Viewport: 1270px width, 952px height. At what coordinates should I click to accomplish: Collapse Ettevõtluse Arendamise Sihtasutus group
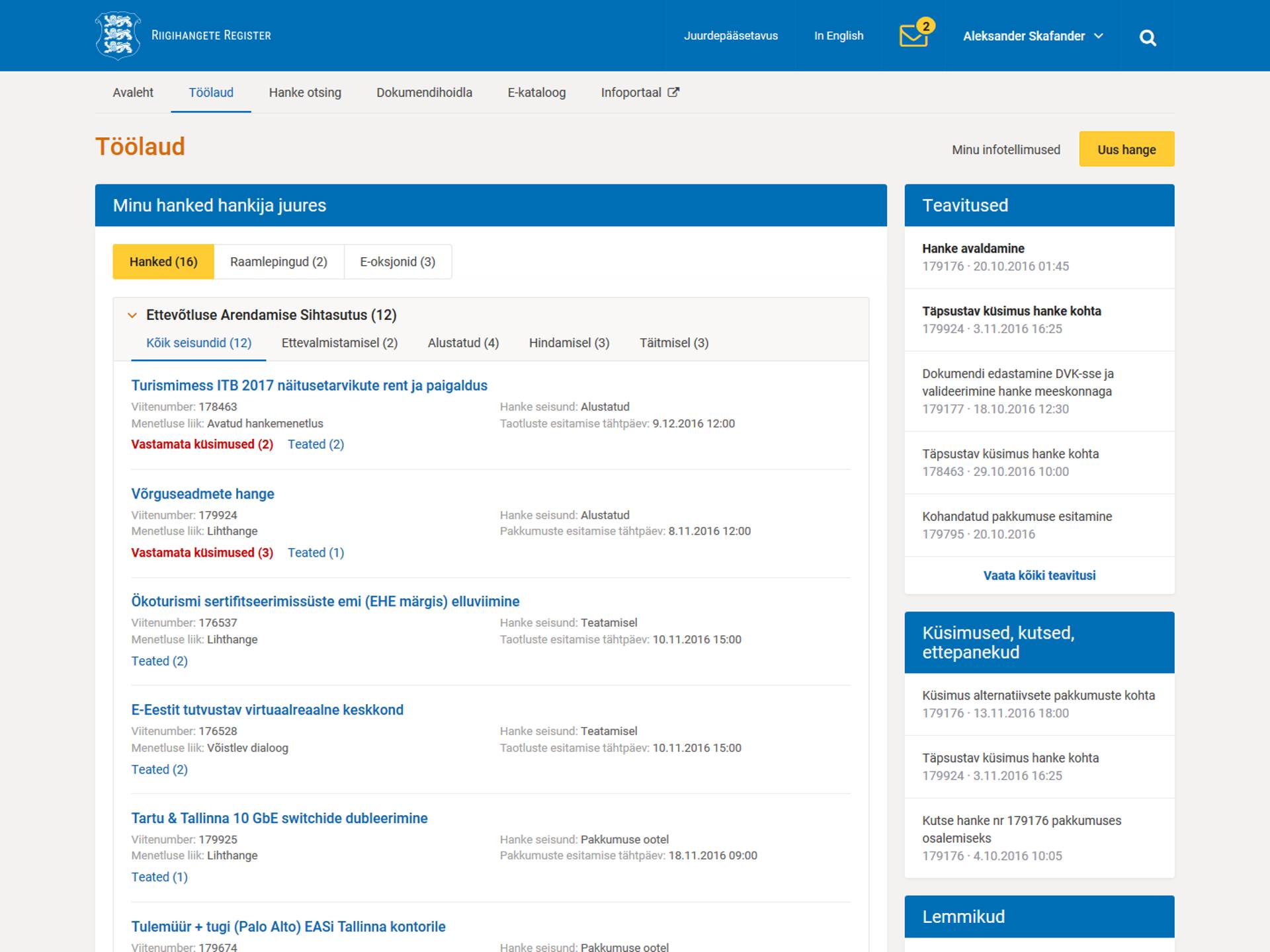[132, 315]
